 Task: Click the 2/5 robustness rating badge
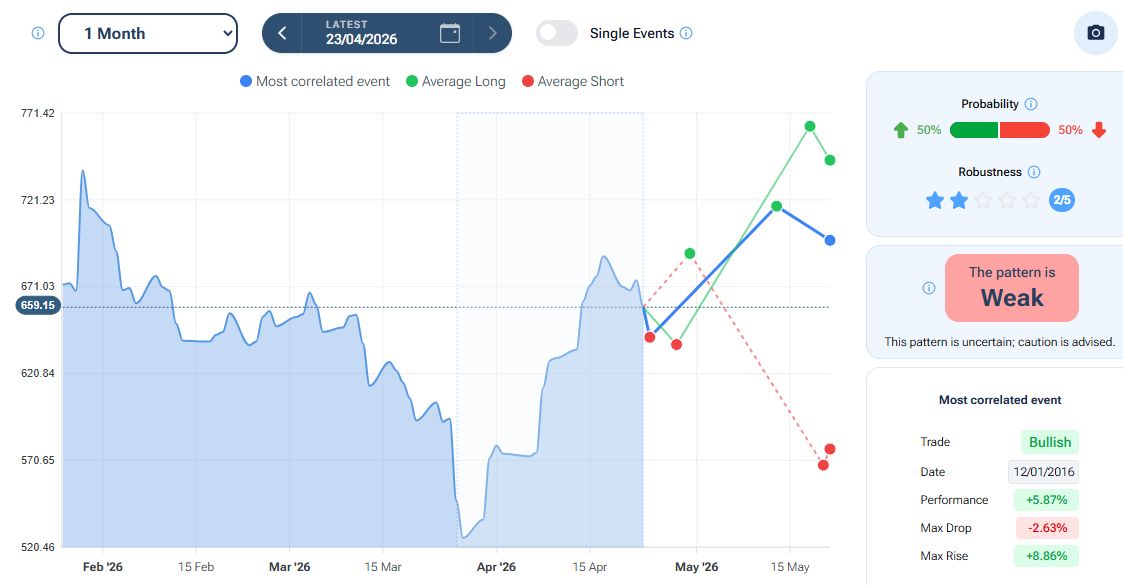tap(1062, 200)
